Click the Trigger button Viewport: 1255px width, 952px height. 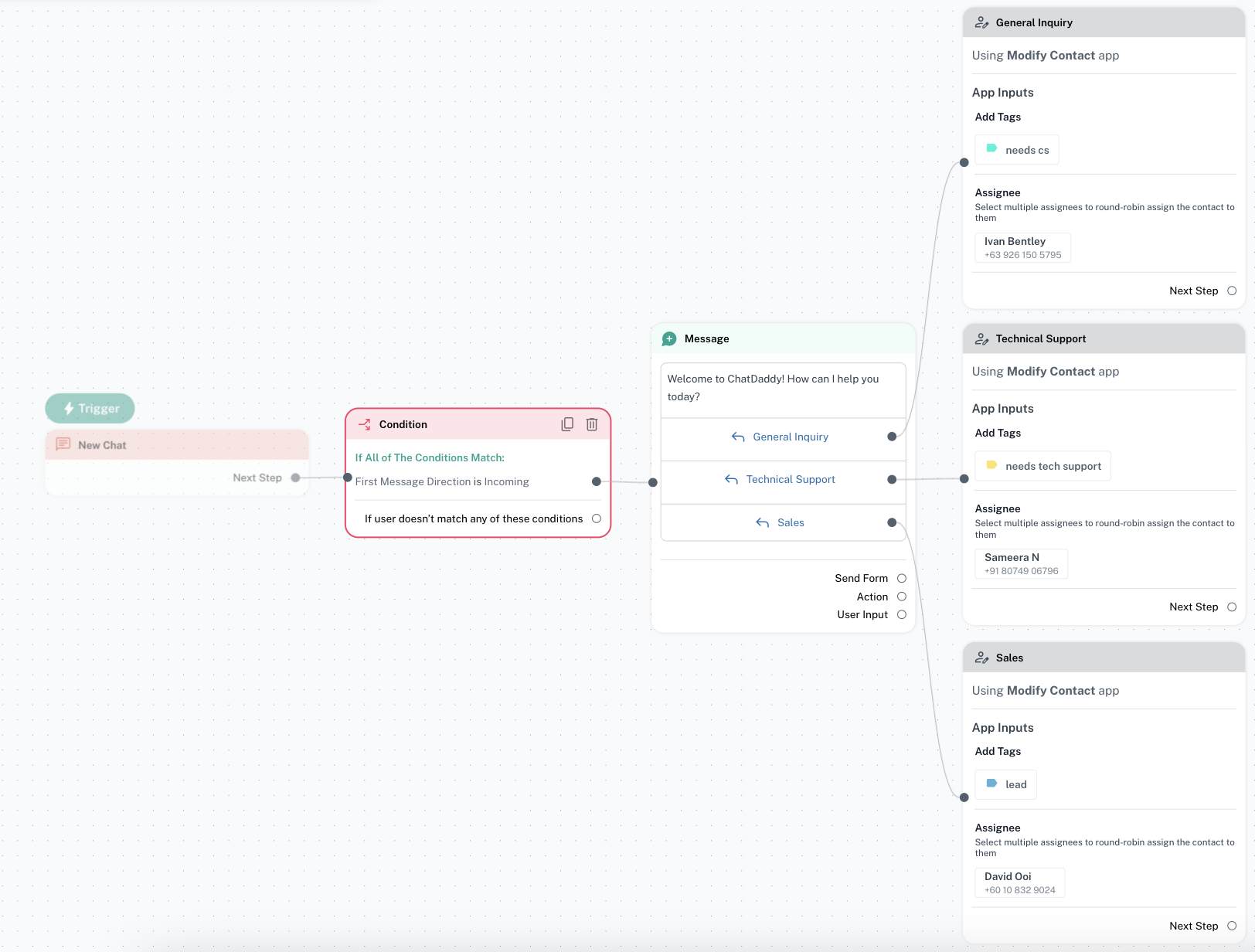click(90, 408)
